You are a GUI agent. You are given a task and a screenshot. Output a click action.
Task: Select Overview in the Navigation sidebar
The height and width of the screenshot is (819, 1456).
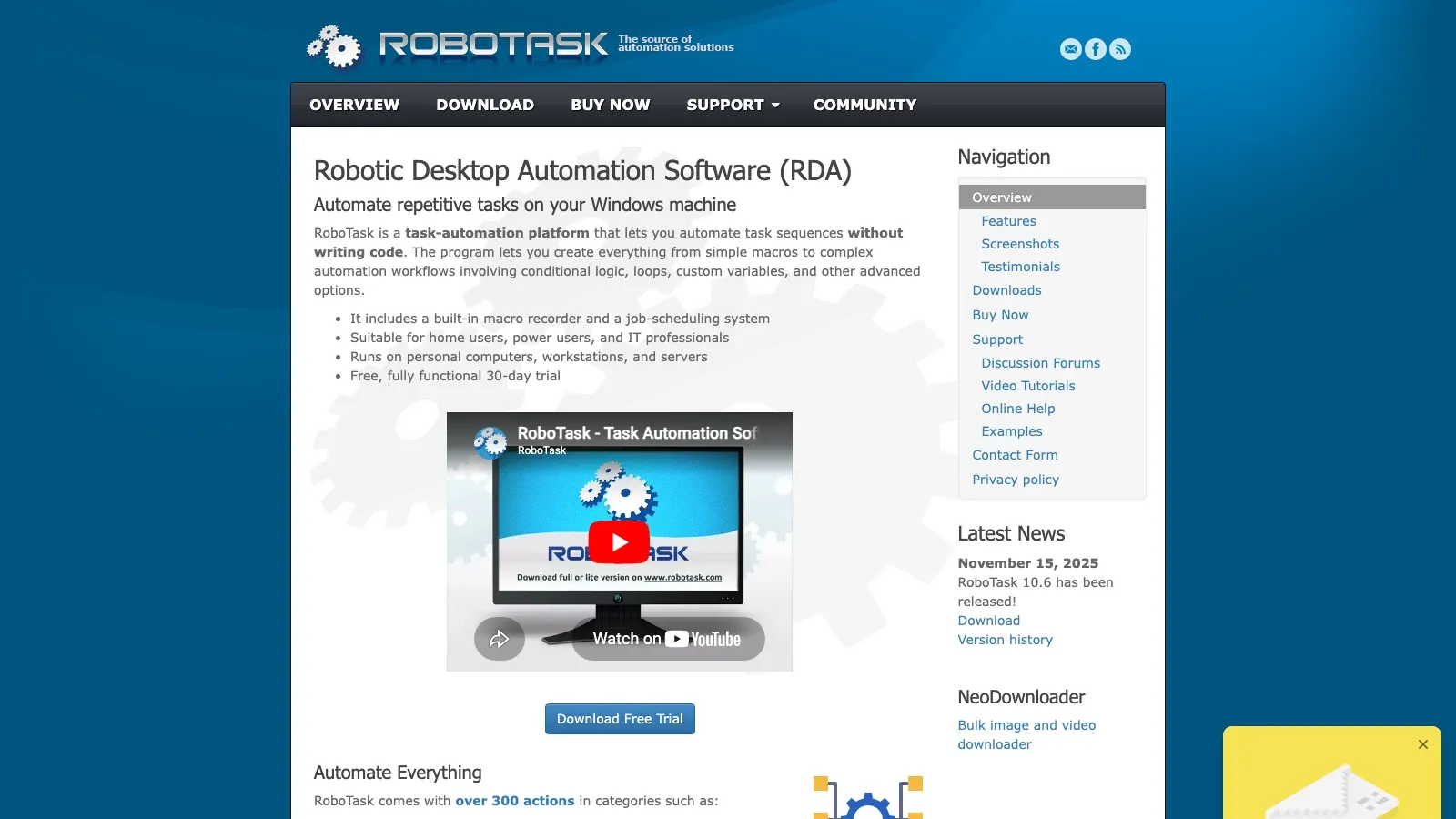[1052, 197]
